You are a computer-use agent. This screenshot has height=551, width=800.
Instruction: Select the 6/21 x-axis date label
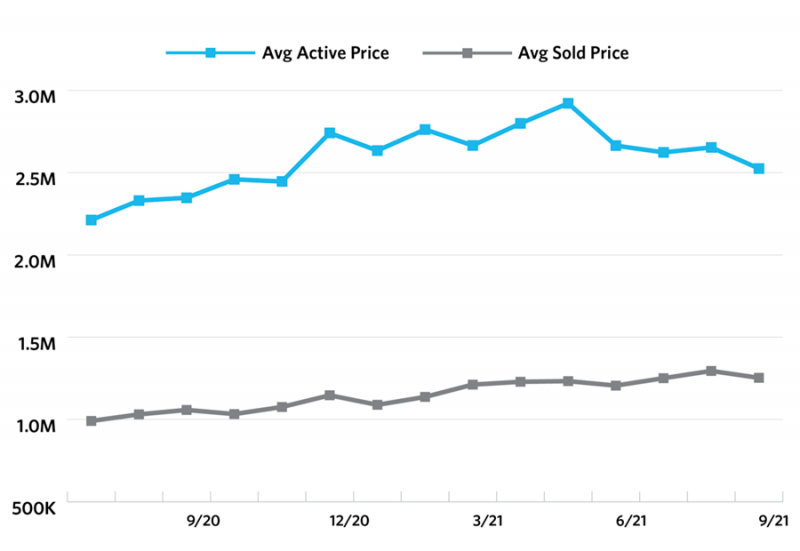(x=635, y=521)
